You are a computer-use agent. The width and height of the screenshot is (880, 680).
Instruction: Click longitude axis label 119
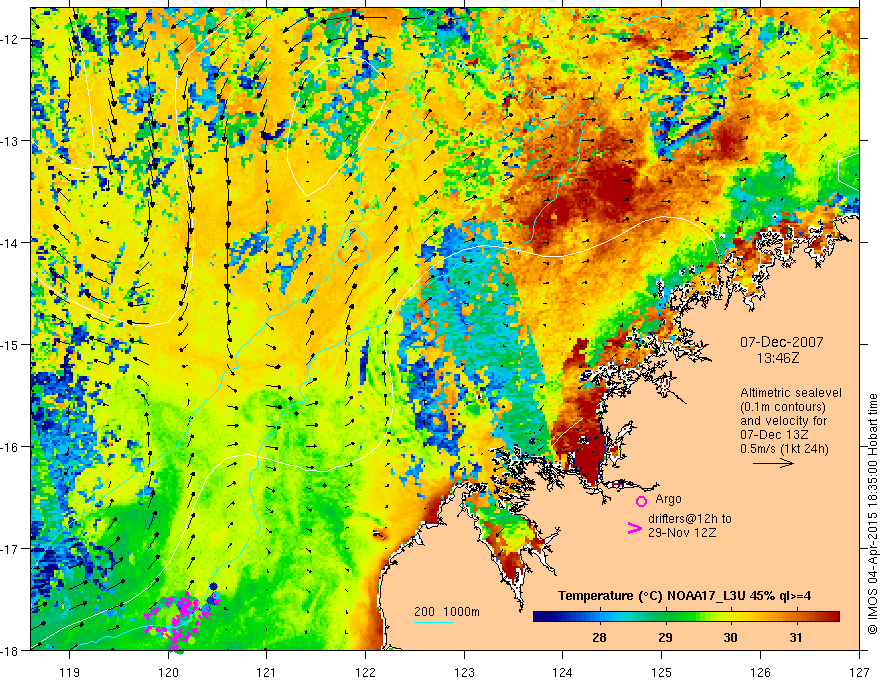(x=70, y=672)
